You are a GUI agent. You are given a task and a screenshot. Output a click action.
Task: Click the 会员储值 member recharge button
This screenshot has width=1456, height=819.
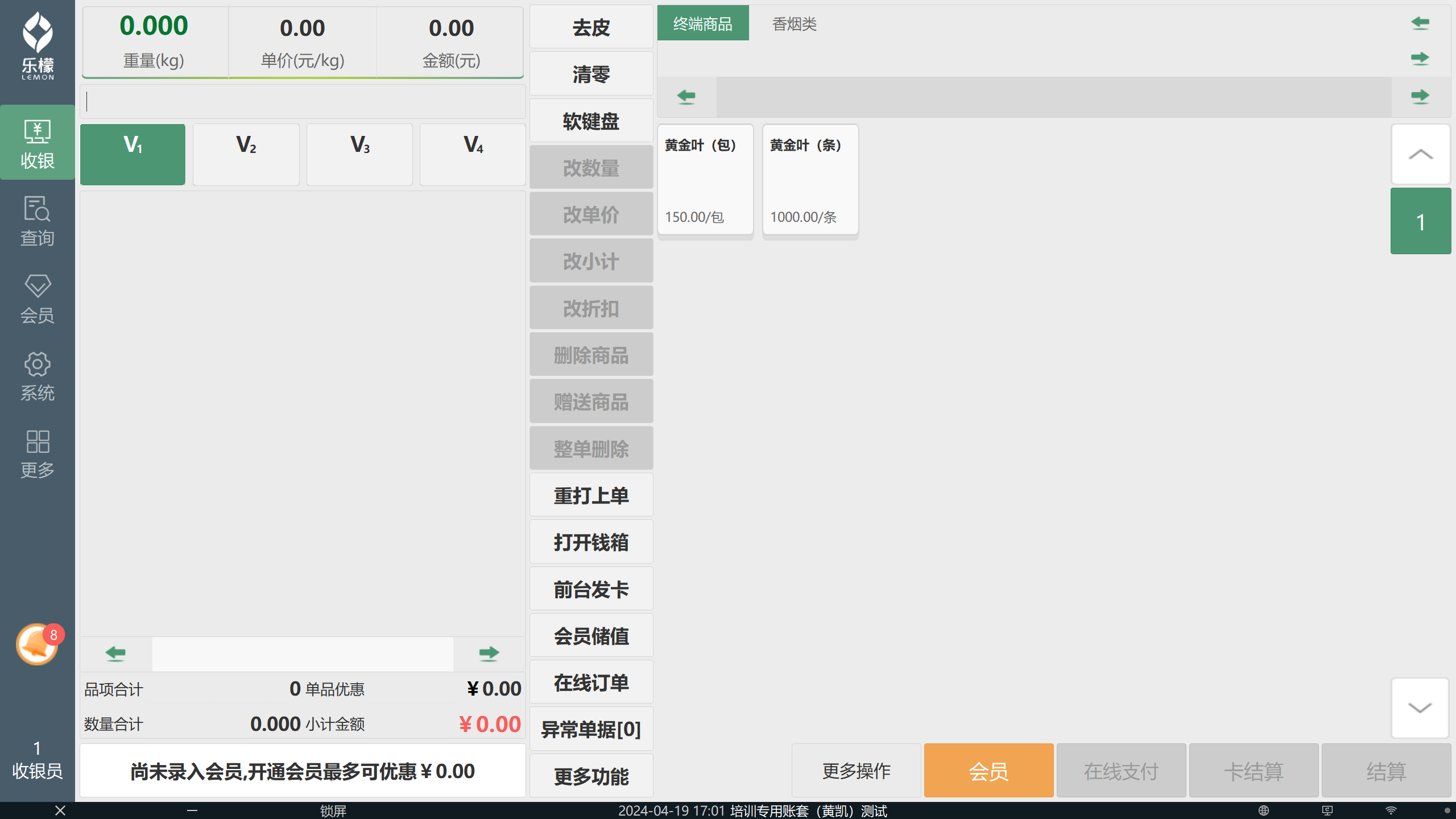click(591, 636)
